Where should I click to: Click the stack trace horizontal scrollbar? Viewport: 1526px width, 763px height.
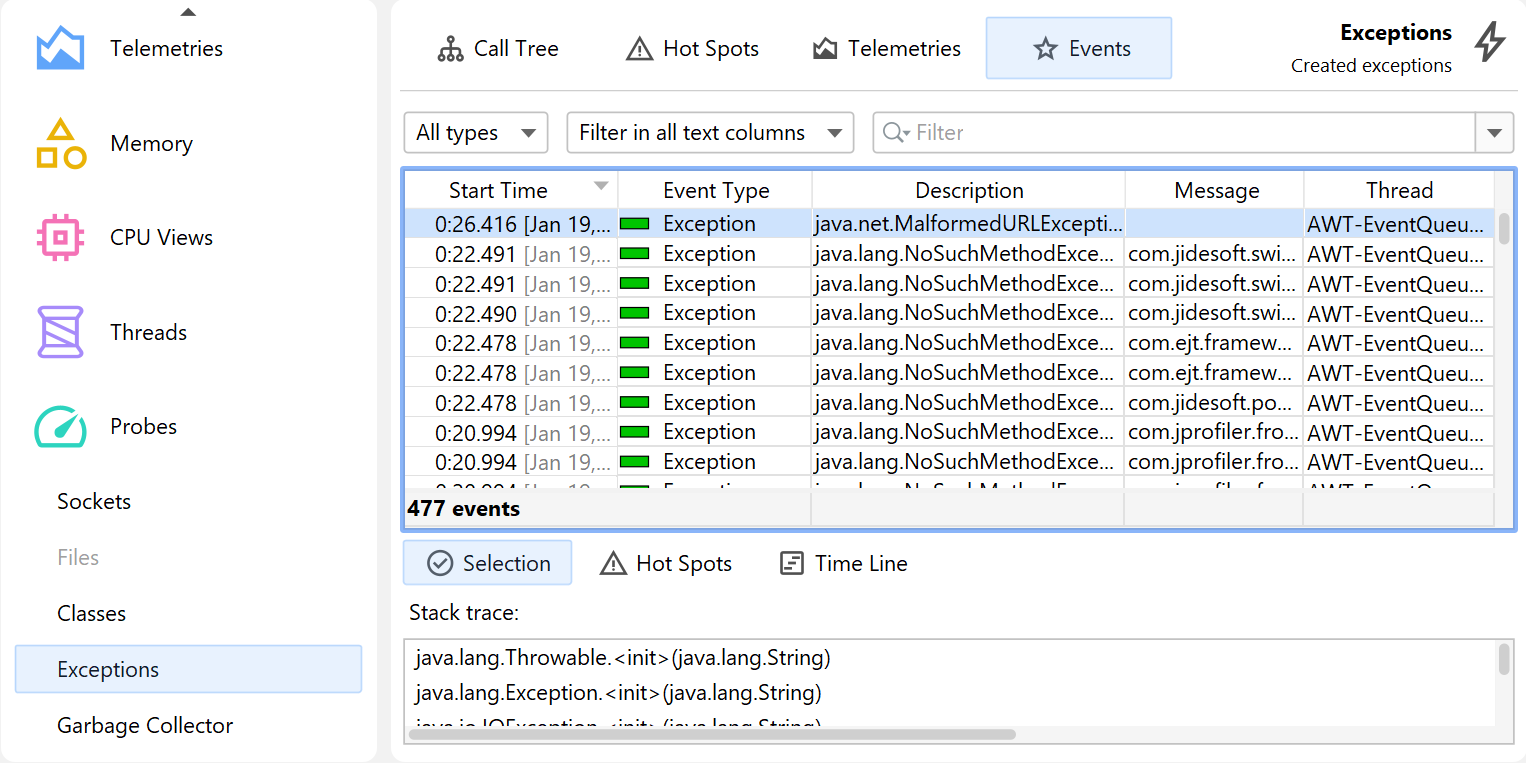point(712,735)
